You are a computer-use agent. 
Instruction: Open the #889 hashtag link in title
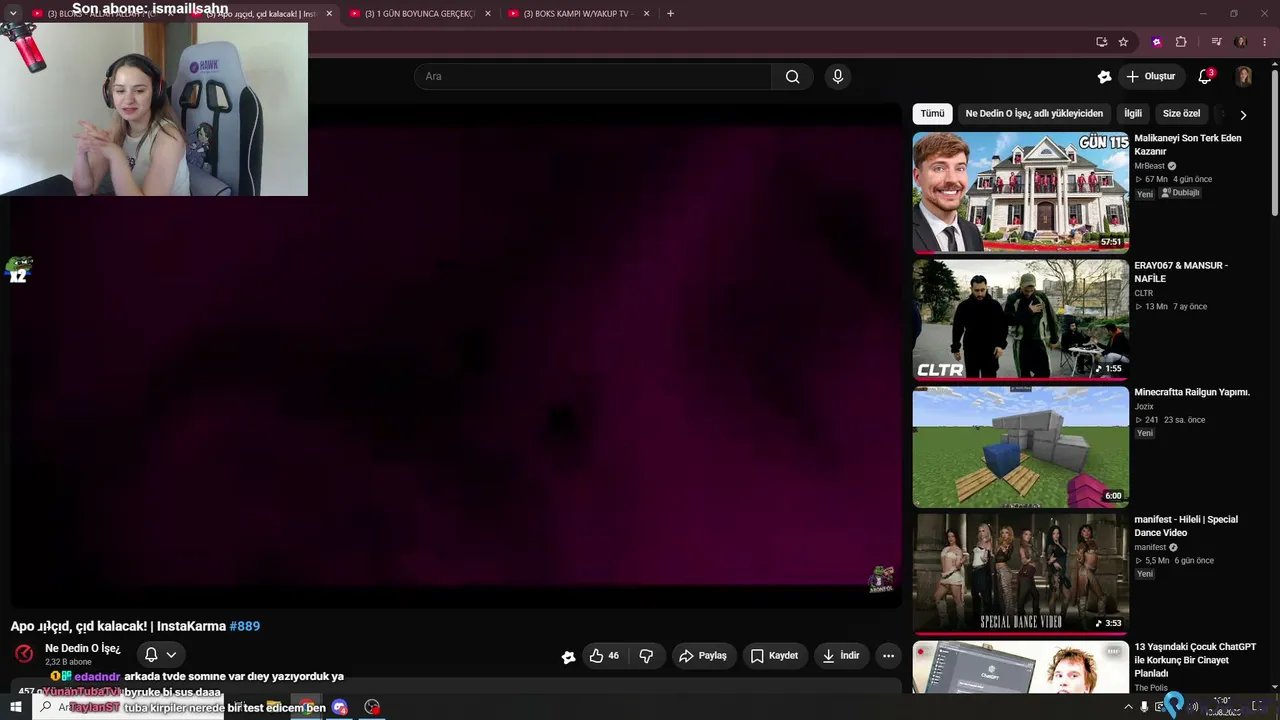coord(245,626)
